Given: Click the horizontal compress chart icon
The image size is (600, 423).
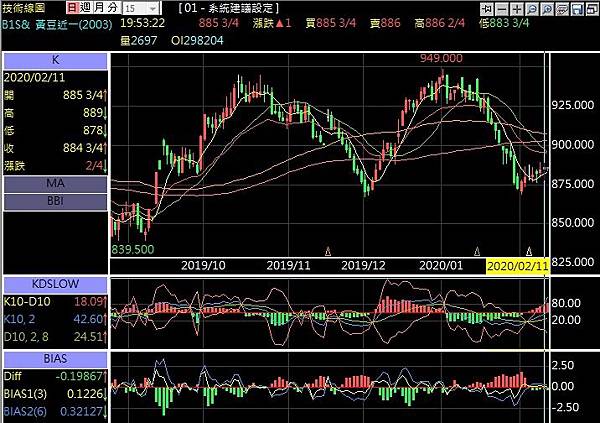Looking at the screenshot, I should point(487,9).
